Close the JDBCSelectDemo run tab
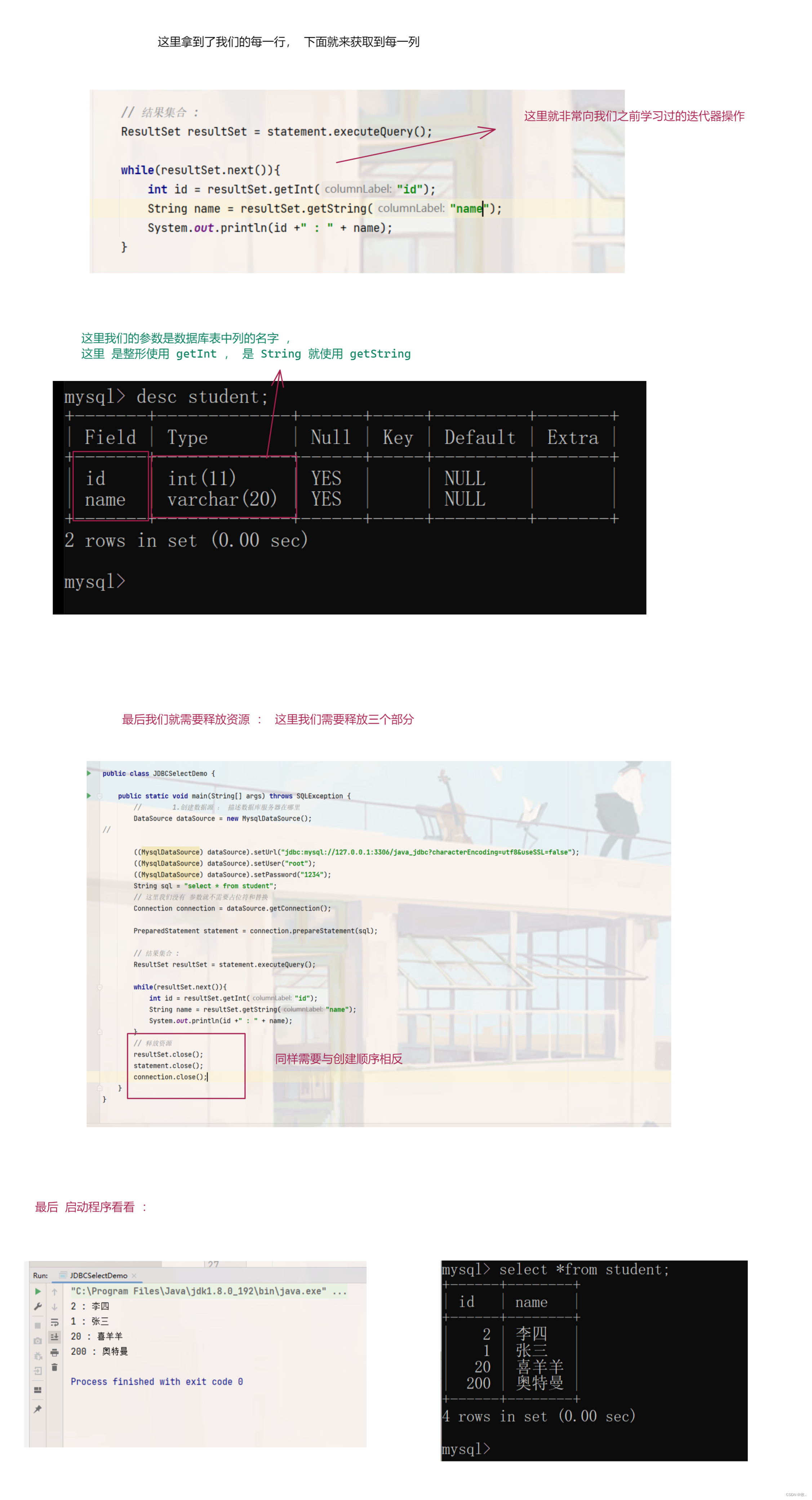Screen dimensions: 812x1500 click(134, 1276)
